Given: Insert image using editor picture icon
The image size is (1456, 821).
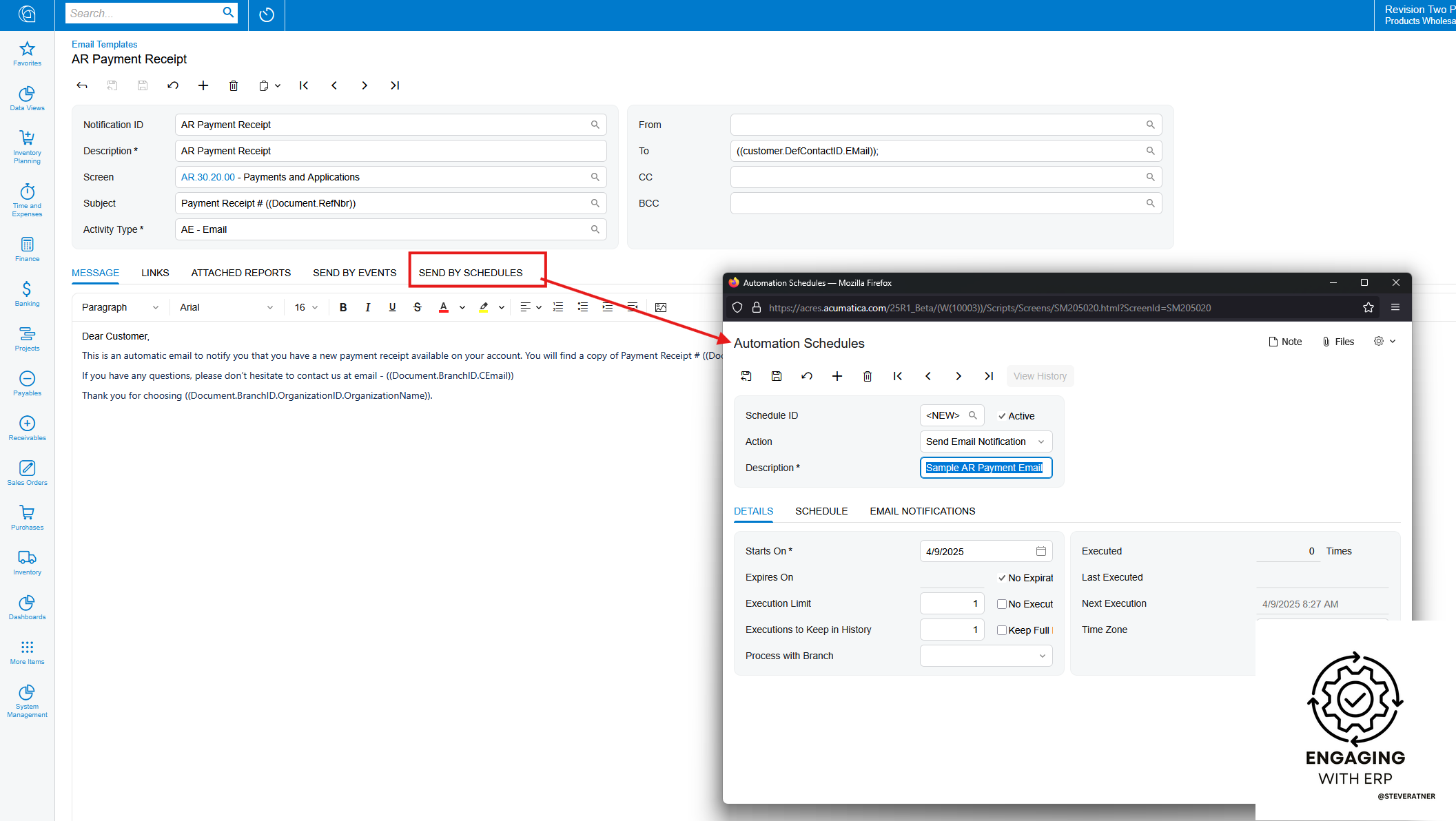Looking at the screenshot, I should point(661,307).
